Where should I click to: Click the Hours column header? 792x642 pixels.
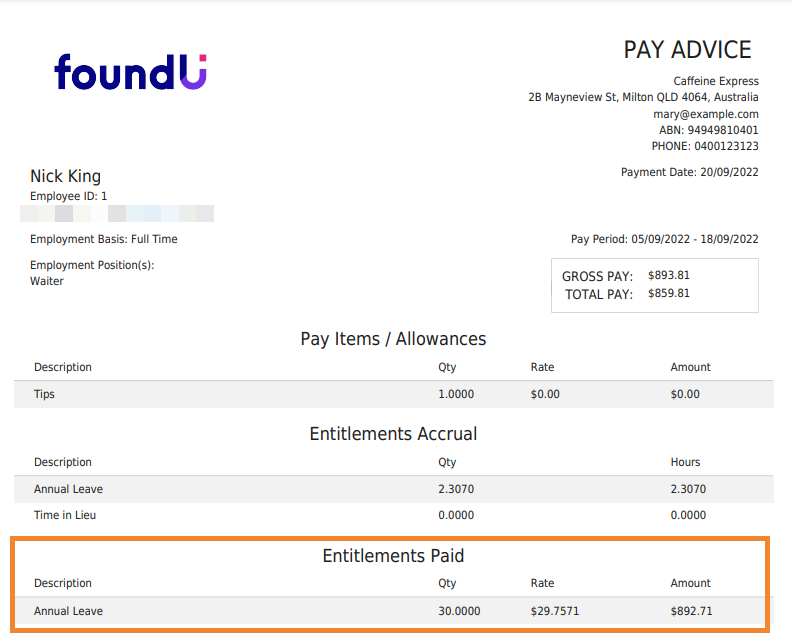tap(685, 462)
